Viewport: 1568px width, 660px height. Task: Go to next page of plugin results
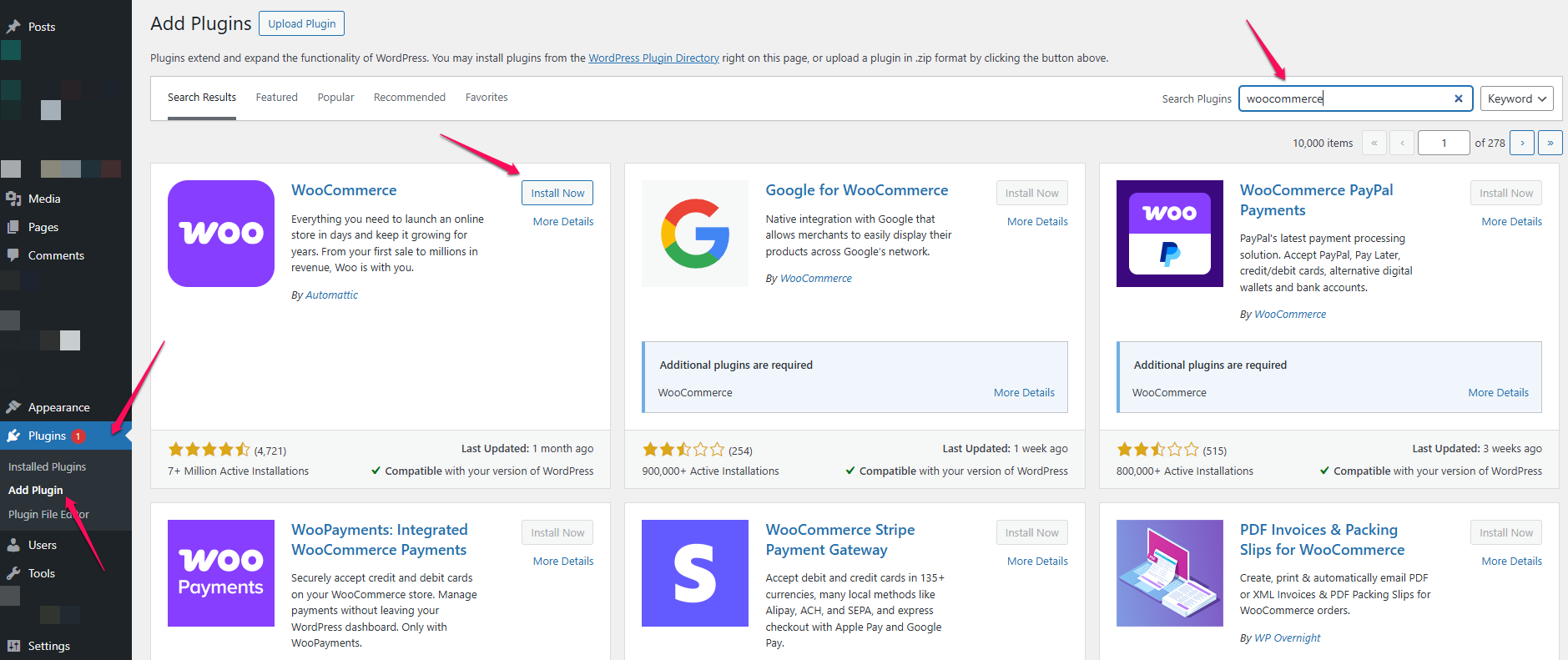(x=1522, y=143)
